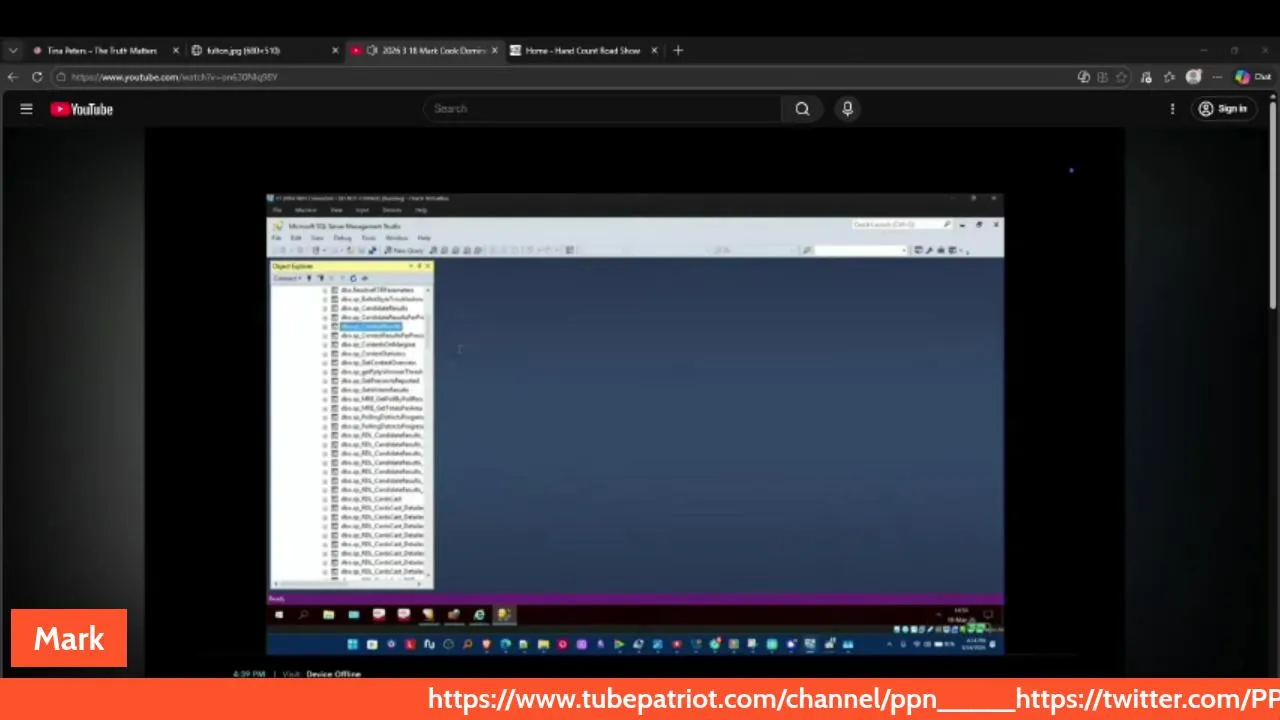Click the YouTube search magnifier button
1280x720 pixels.
click(x=802, y=109)
